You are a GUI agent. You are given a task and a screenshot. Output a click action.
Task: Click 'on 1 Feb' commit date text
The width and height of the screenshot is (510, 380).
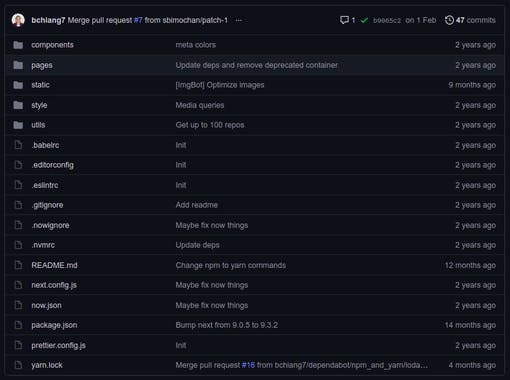point(421,20)
